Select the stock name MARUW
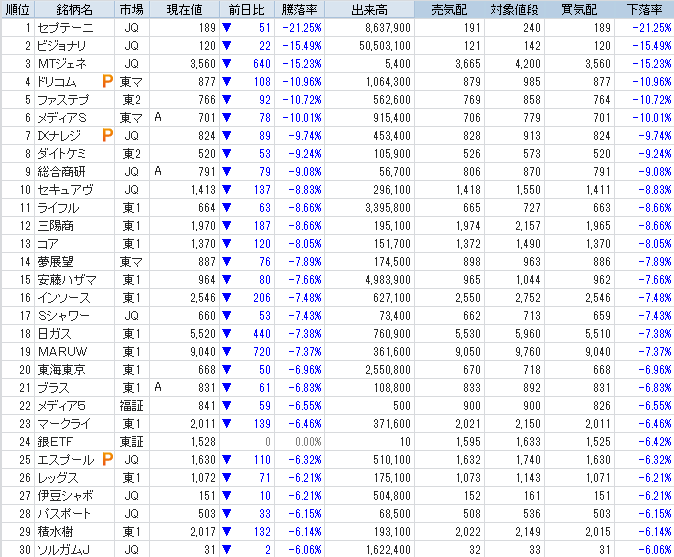This screenshot has height=557, width=674. click(x=63, y=352)
